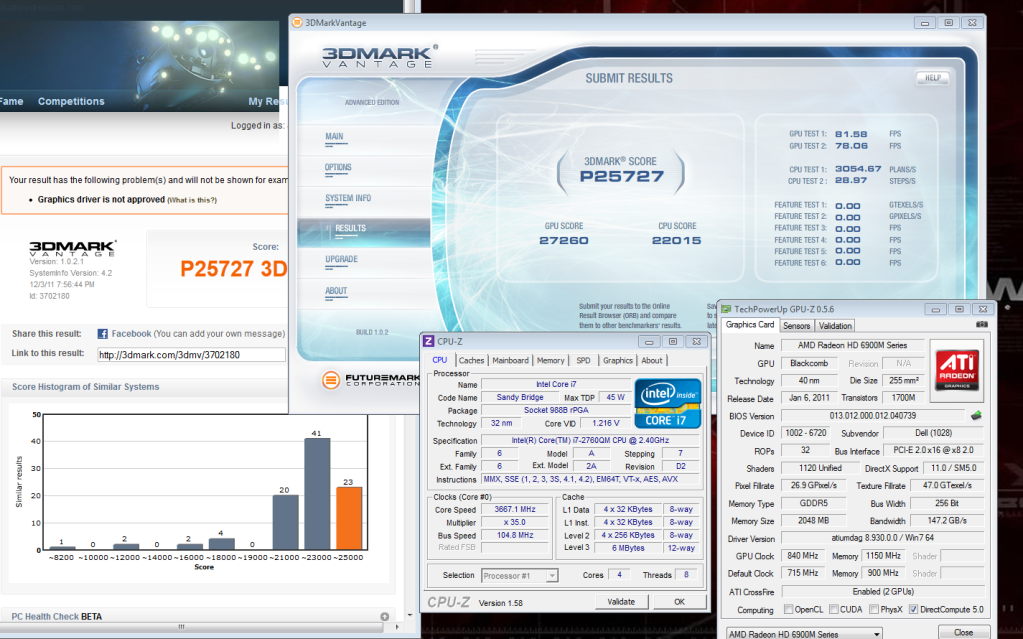Open the Sensors tab in GPU-Z
The image size is (1023, 639).
tap(796, 326)
